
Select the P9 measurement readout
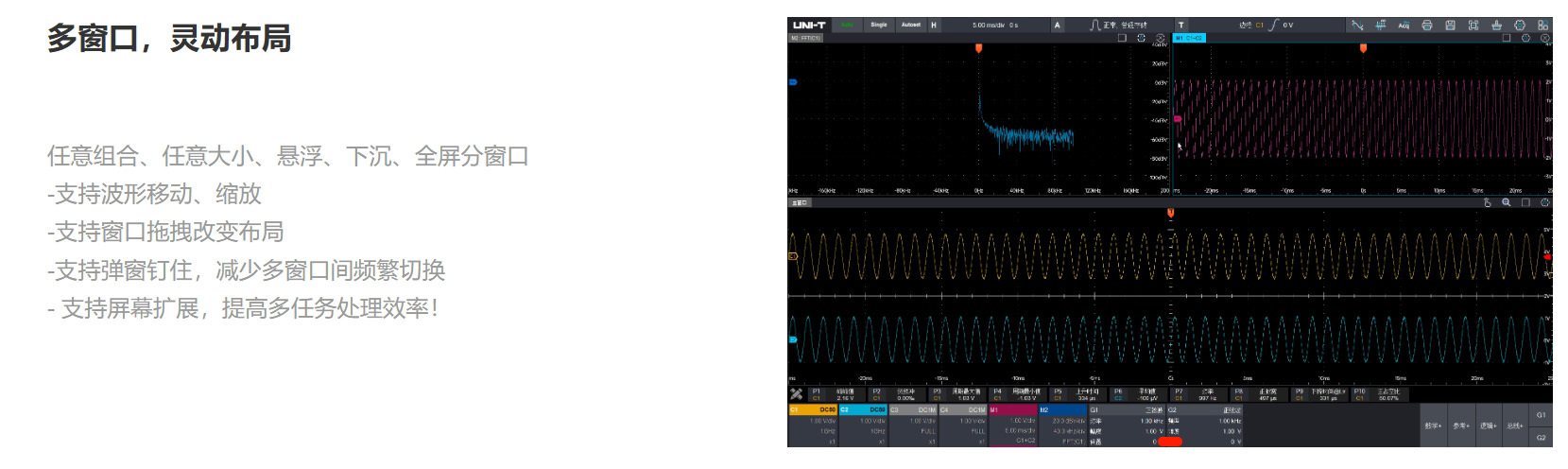coord(1318,394)
